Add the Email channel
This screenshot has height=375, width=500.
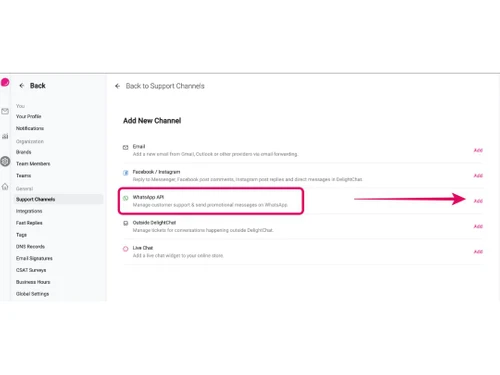pos(478,150)
